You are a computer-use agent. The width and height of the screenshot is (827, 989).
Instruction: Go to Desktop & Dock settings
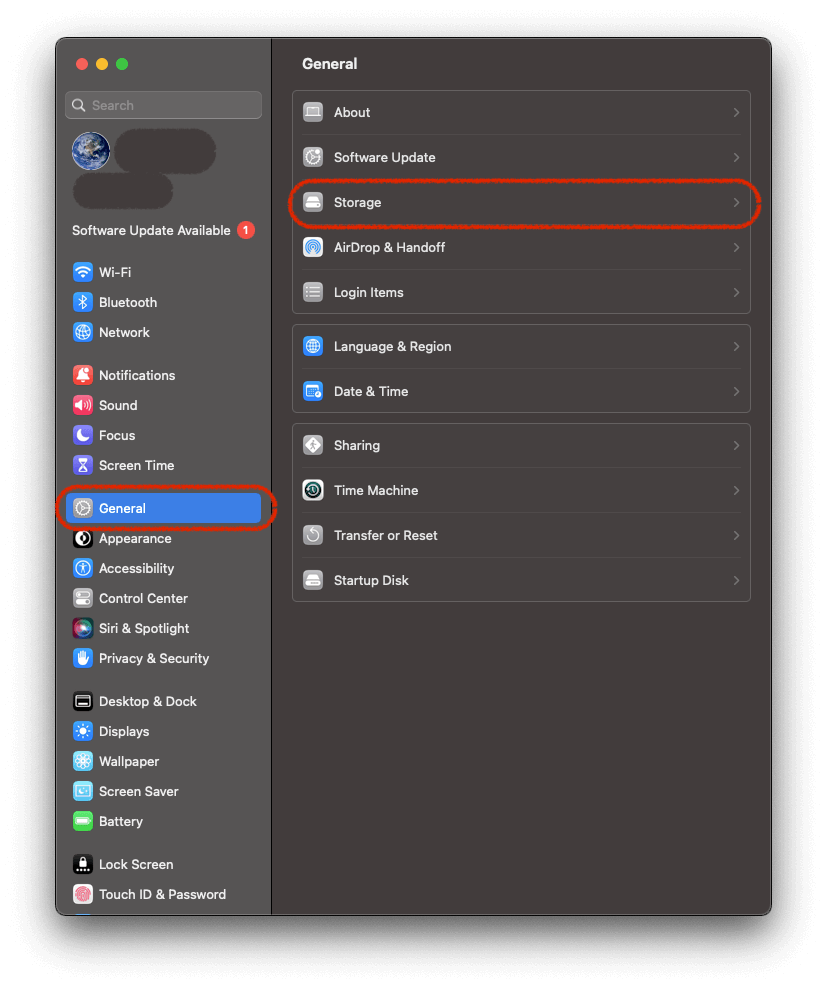(x=147, y=701)
